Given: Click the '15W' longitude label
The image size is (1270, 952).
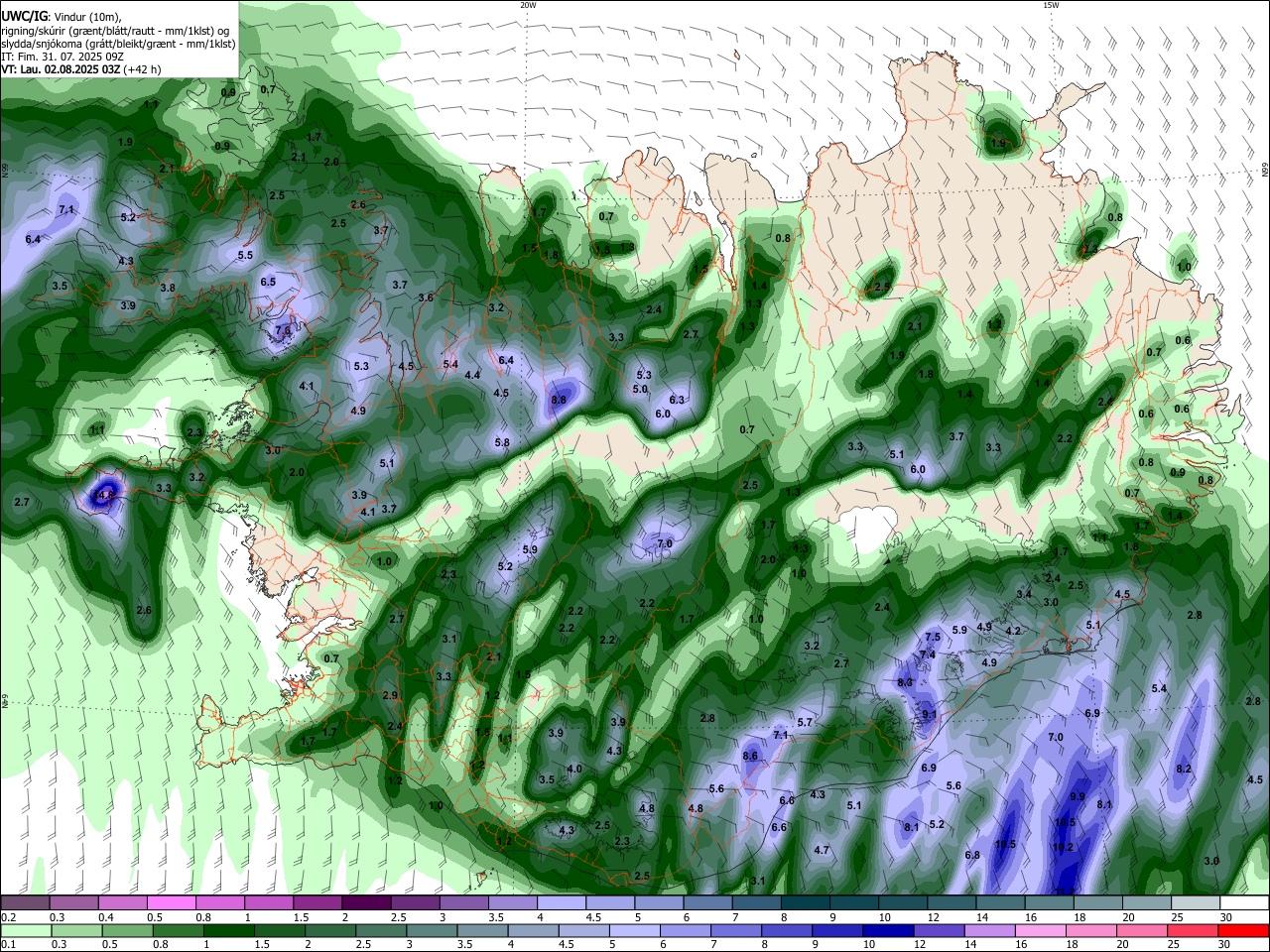Looking at the screenshot, I should [1051, 5].
